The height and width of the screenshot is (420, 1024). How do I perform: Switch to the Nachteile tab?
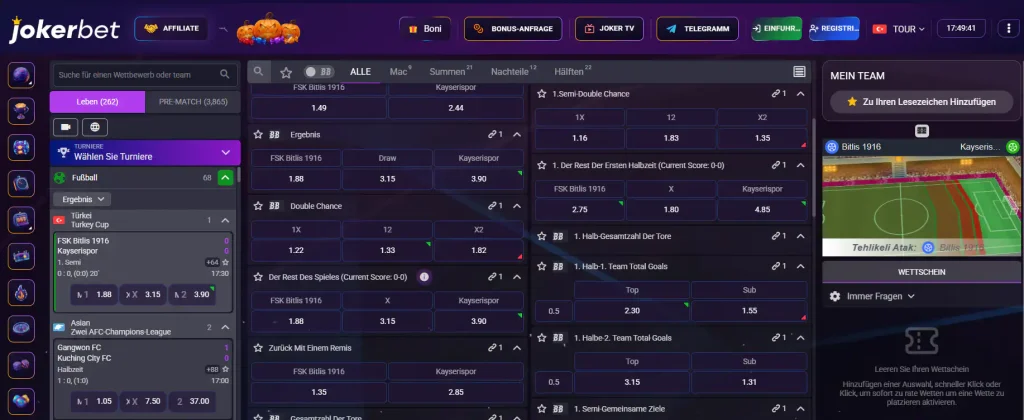(x=514, y=71)
